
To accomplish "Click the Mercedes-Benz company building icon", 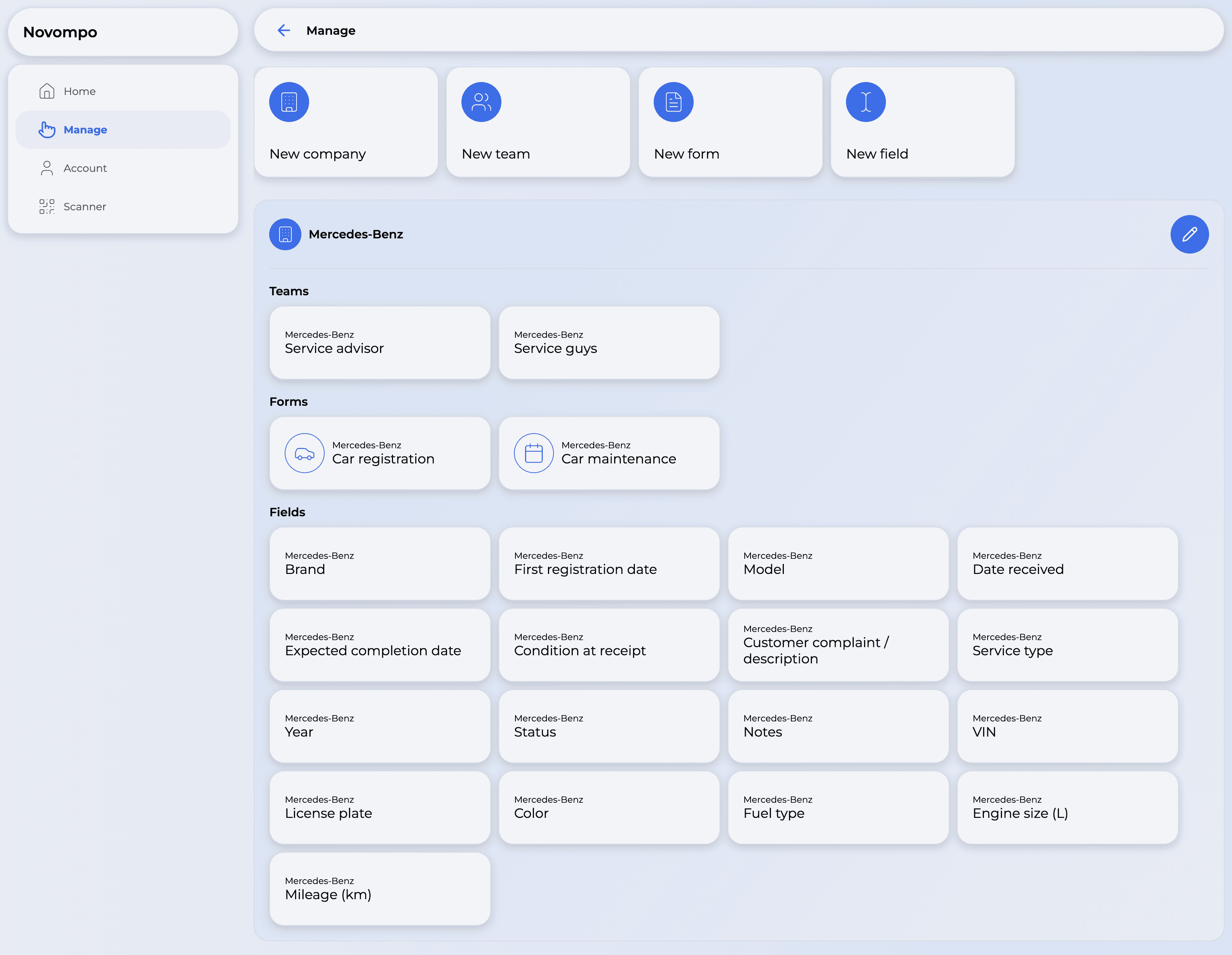I will (x=285, y=234).
